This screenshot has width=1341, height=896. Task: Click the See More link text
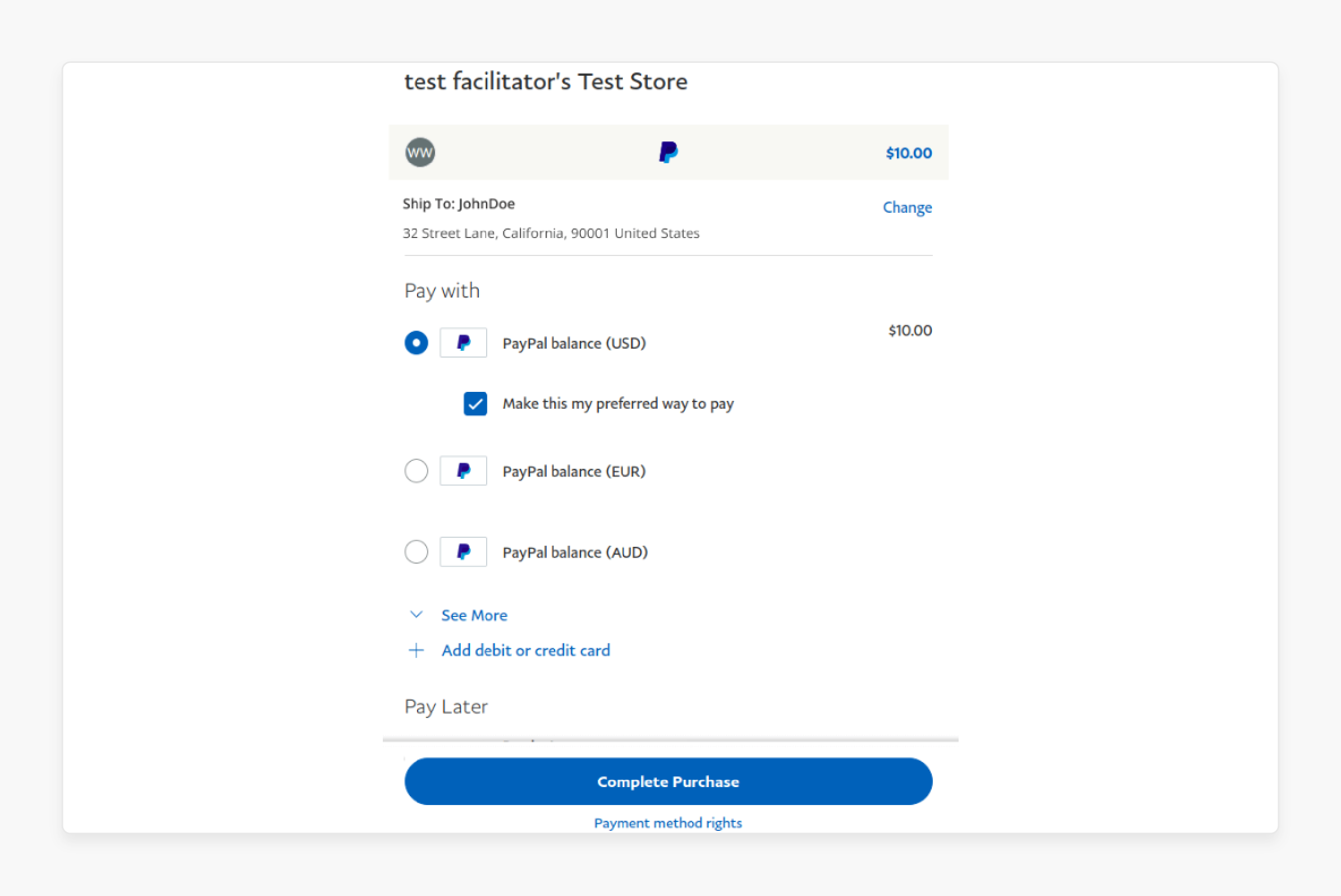[474, 615]
